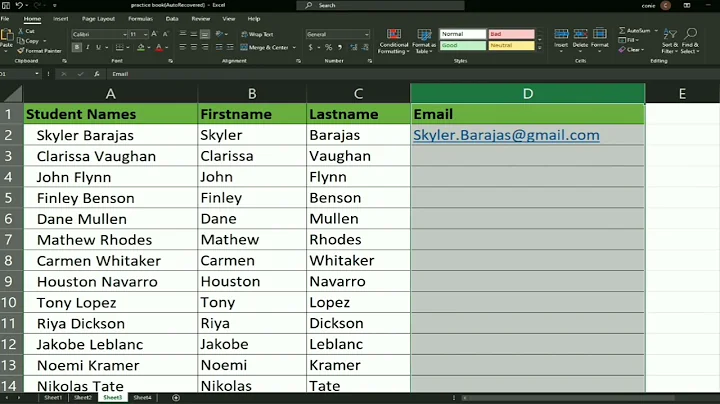Align the text left
This screenshot has width=720, height=404.
183,47
